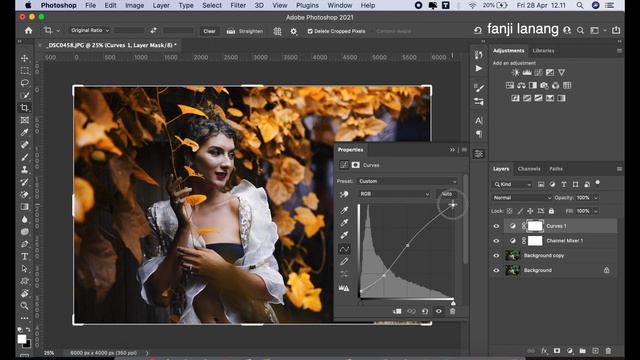This screenshot has height=360, width=640.
Task: Select the Clone Stamp tool
Action: coord(24,169)
